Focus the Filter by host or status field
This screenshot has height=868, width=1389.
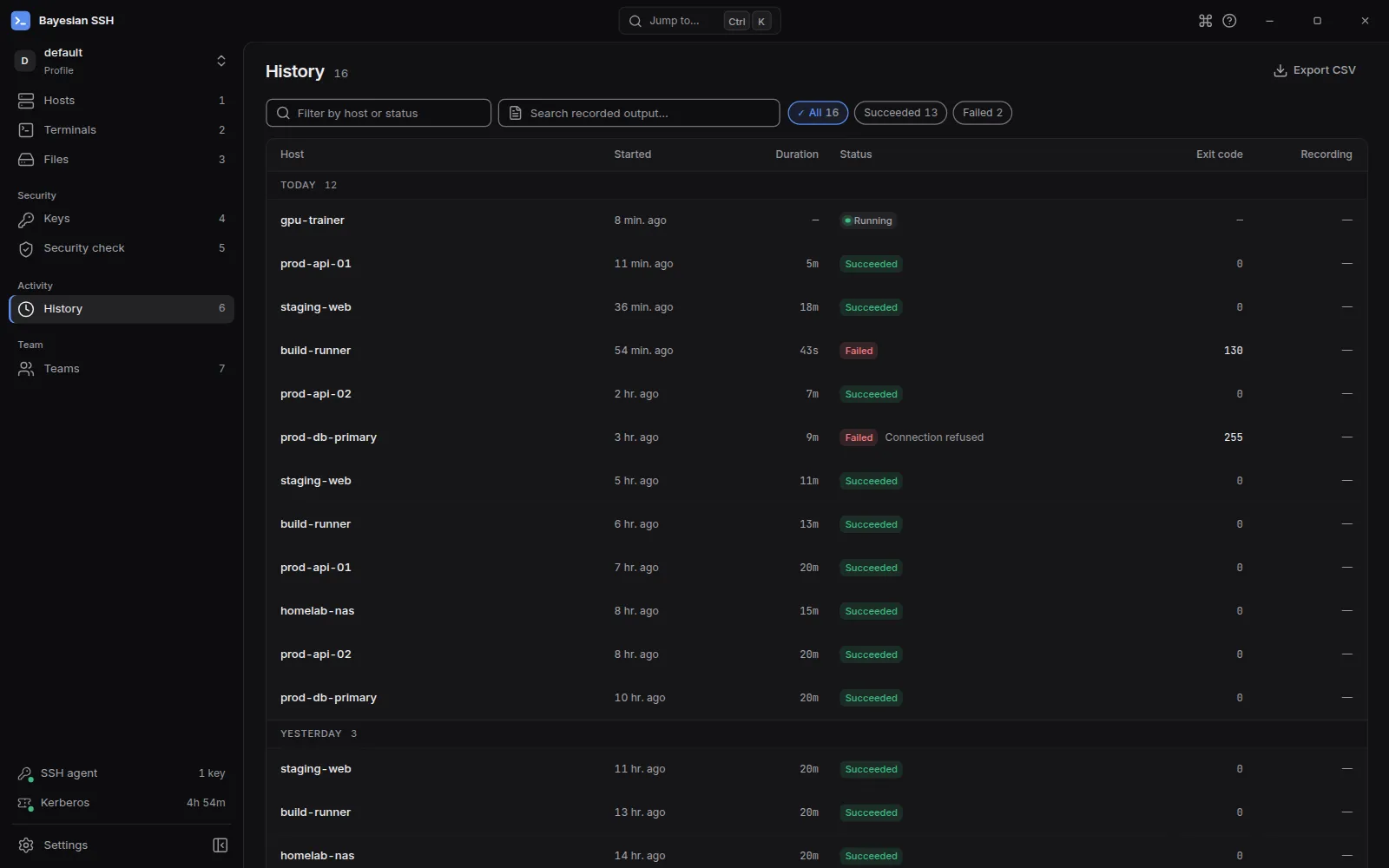point(379,113)
